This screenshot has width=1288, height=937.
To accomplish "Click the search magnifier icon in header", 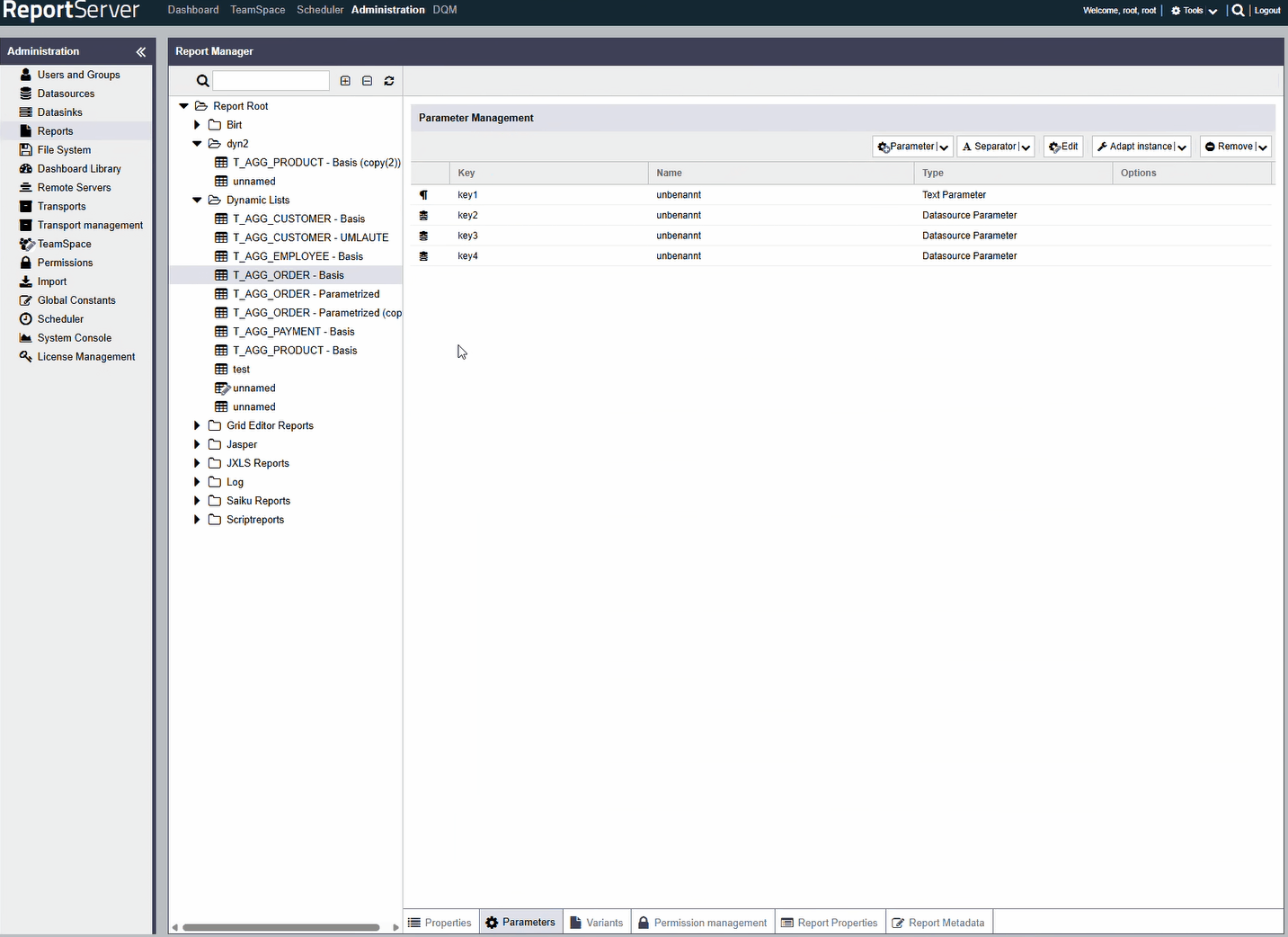I will pos(1238,11).
